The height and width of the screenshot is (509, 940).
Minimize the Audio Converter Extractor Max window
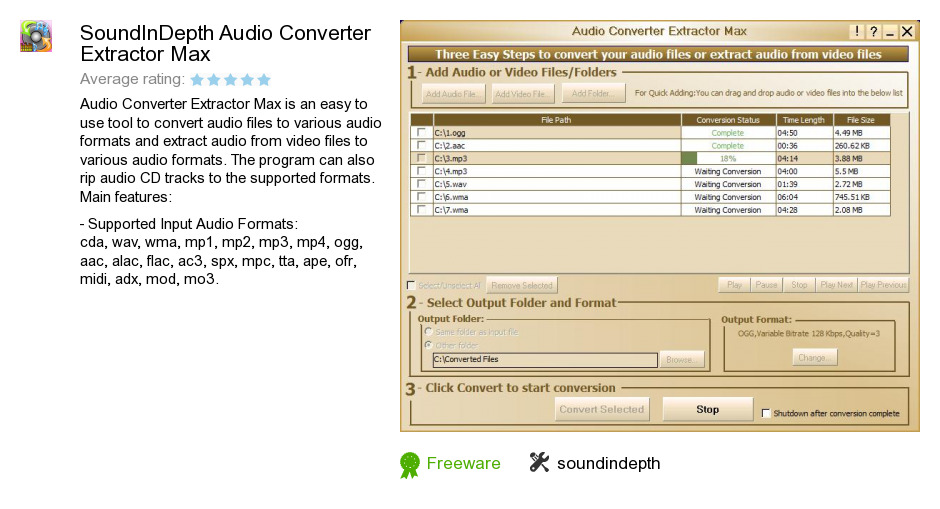tap(890, 32)
